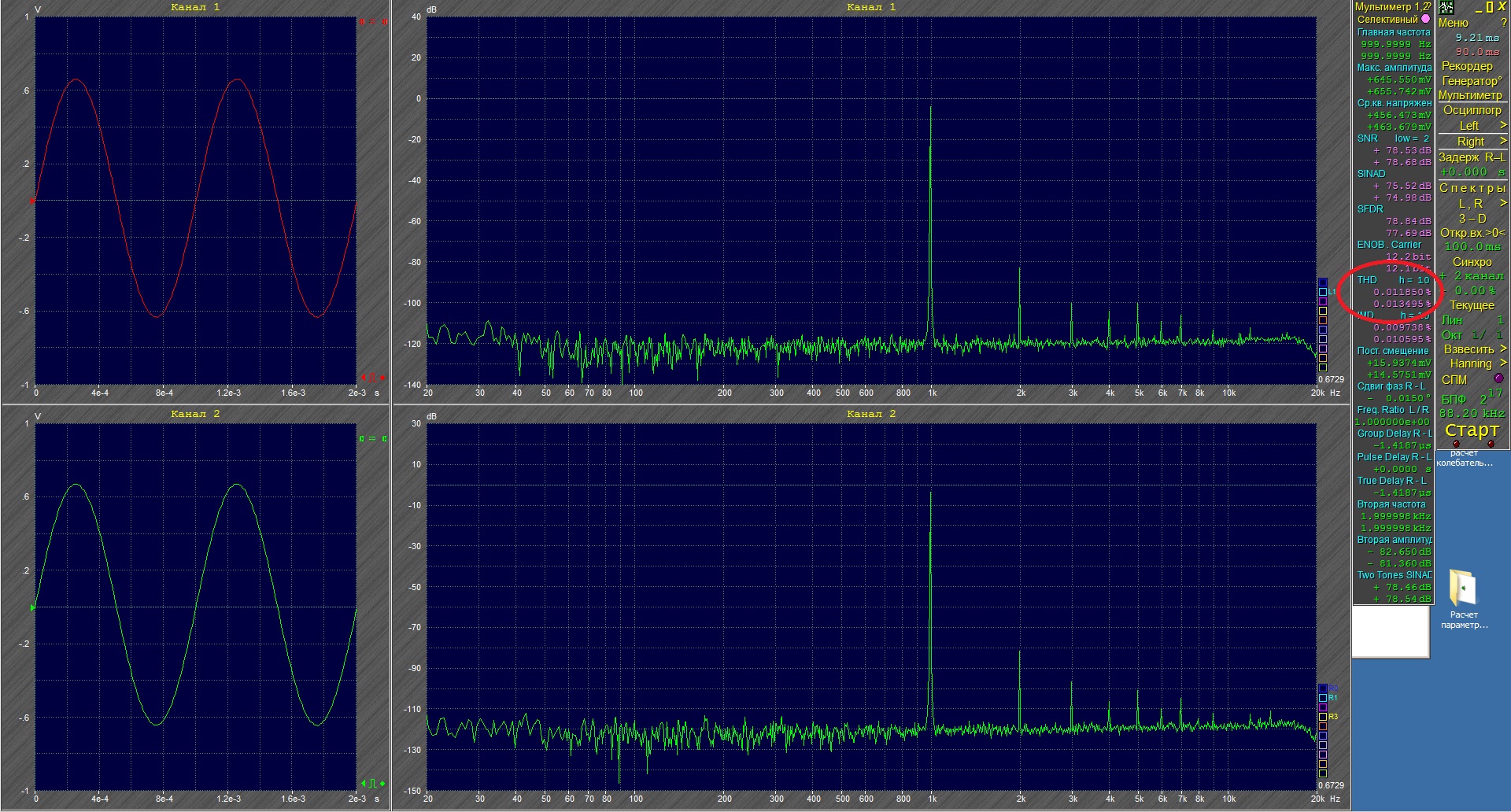Screen dimensions: 1511x812
Task: Click the Текущее measurement mode
Action: (x=1475, y=305)
